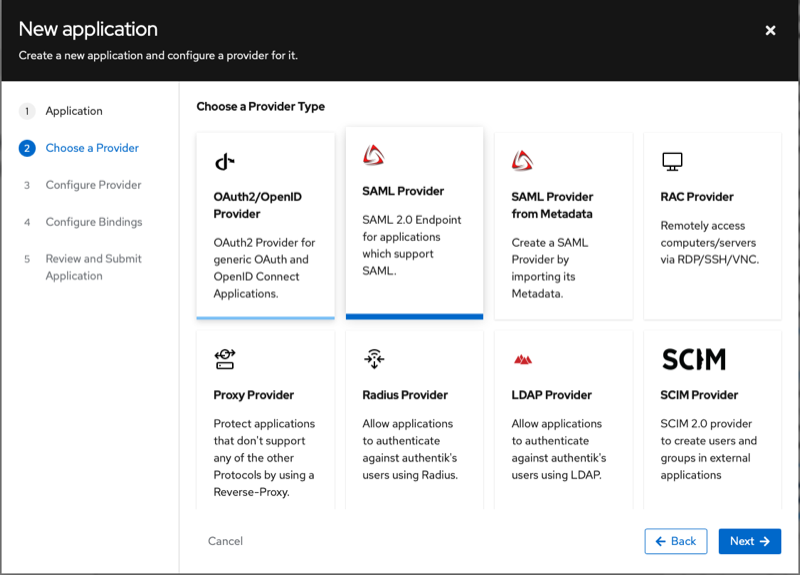The width and height of the screenshot is (800, 575).
Task: Click the OpenID logo icon
Action: point(224,162)
